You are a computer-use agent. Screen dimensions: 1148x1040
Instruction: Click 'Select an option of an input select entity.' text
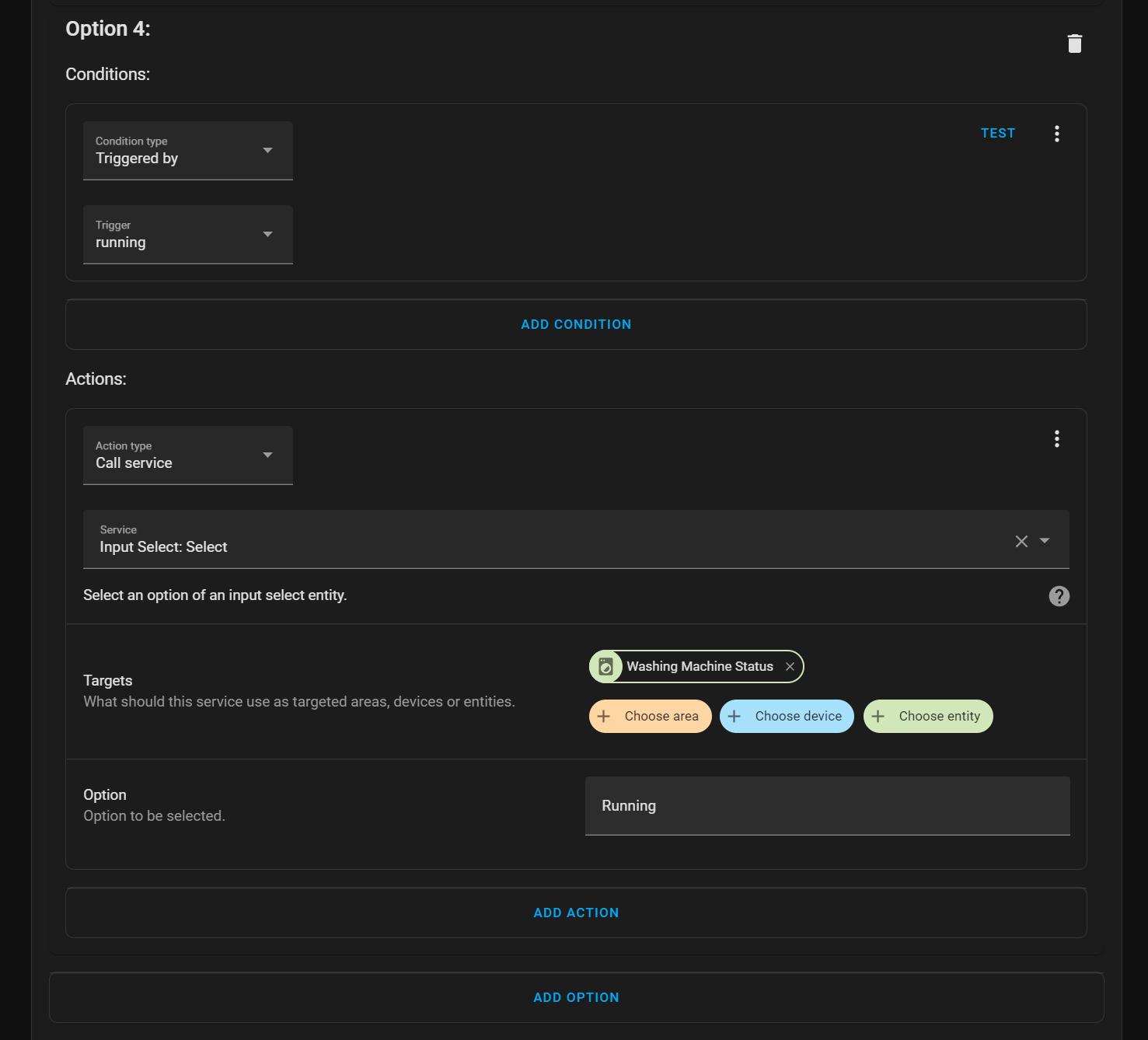pyautogui.click(x=215, y=595)
